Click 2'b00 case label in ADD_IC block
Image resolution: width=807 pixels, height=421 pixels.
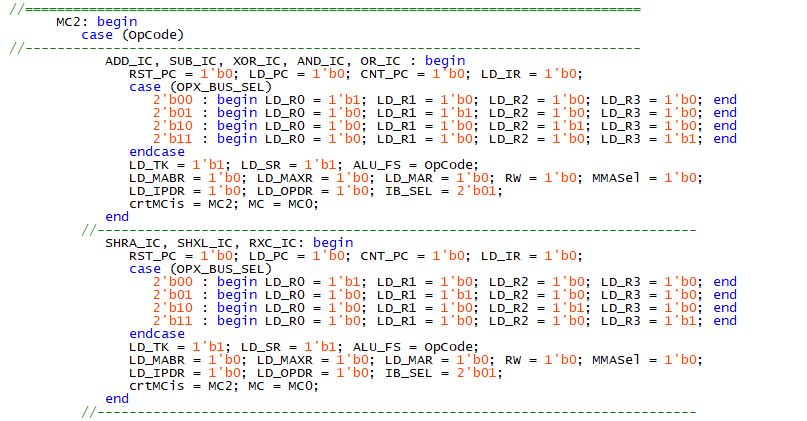pos(173,100)
